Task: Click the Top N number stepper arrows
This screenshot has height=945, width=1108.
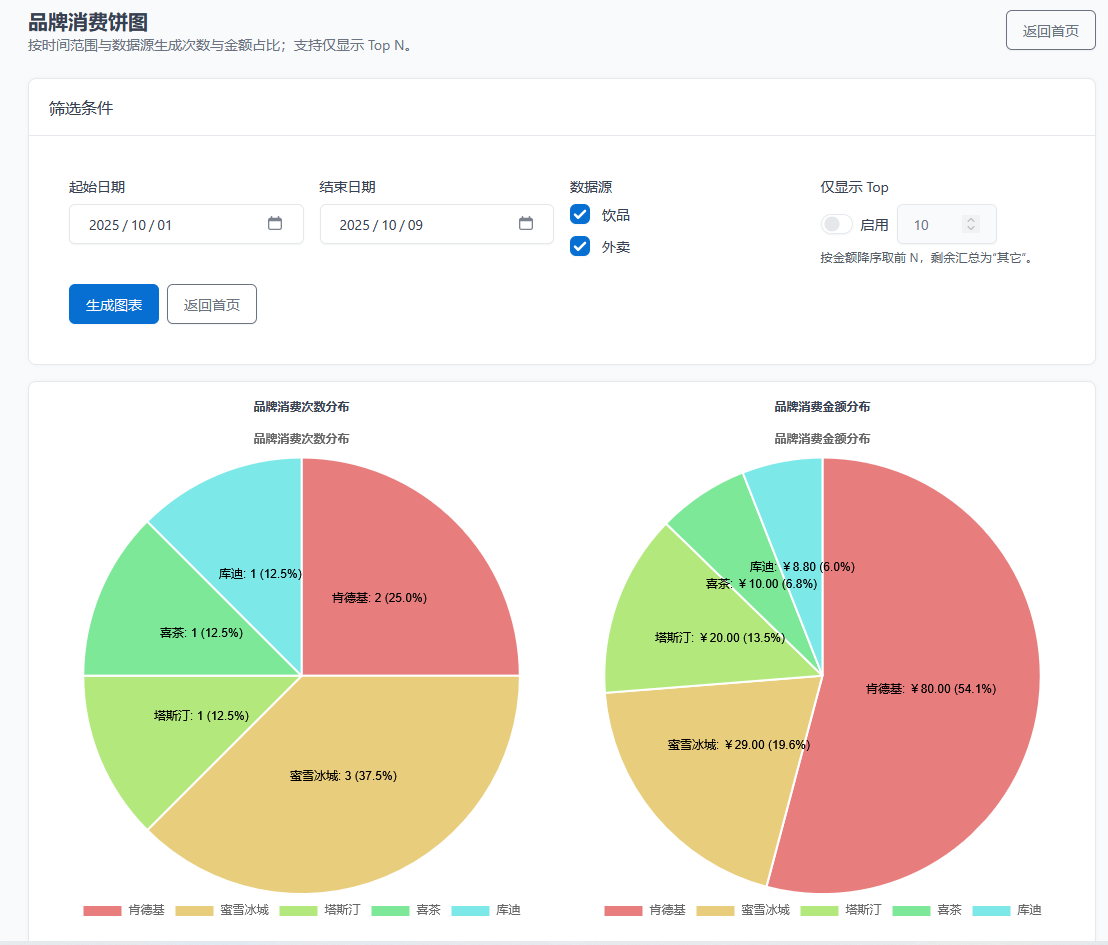Action: click(x=970, y=224)
